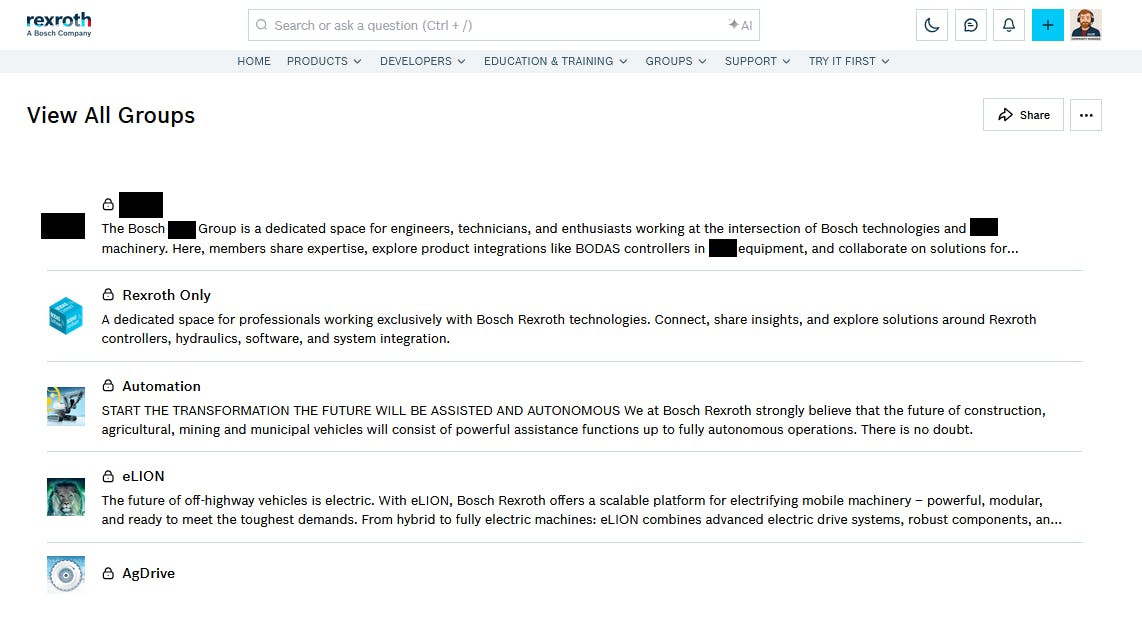Expand the GROUPS menu
The width and height of the screenshot is (1142, 617).
coord(676,61)
